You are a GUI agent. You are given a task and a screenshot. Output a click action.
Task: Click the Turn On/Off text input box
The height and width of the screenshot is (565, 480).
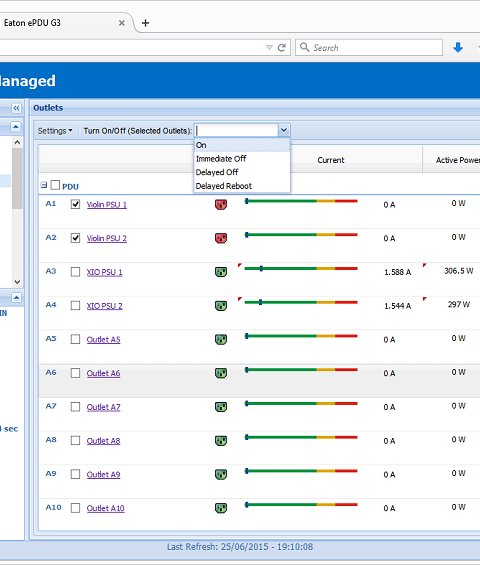point(236,130)
